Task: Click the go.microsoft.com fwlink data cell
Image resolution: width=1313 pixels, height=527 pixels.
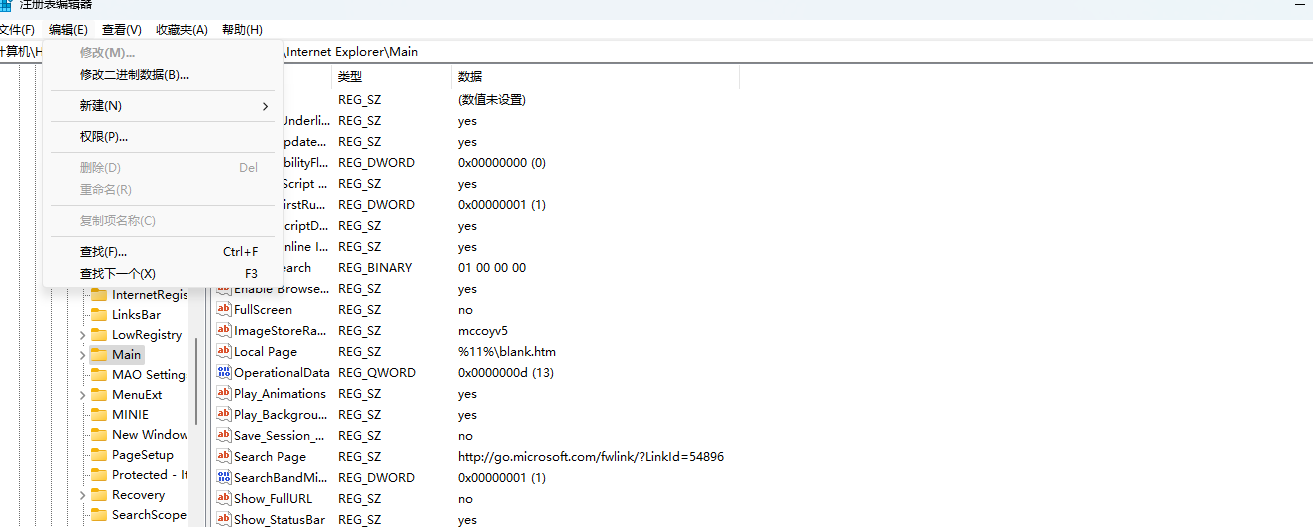Action: click(x=591, y=457)
